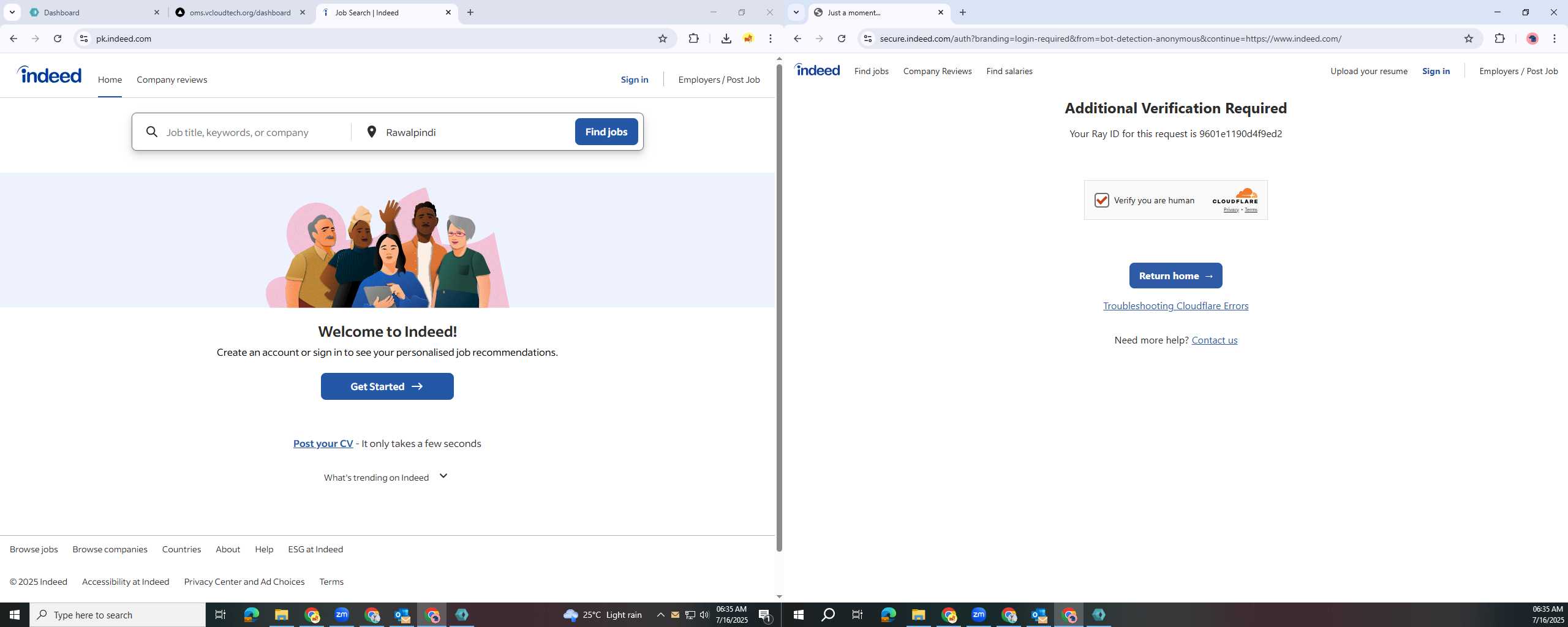Open Upload your resume link

pos(1368,71)
